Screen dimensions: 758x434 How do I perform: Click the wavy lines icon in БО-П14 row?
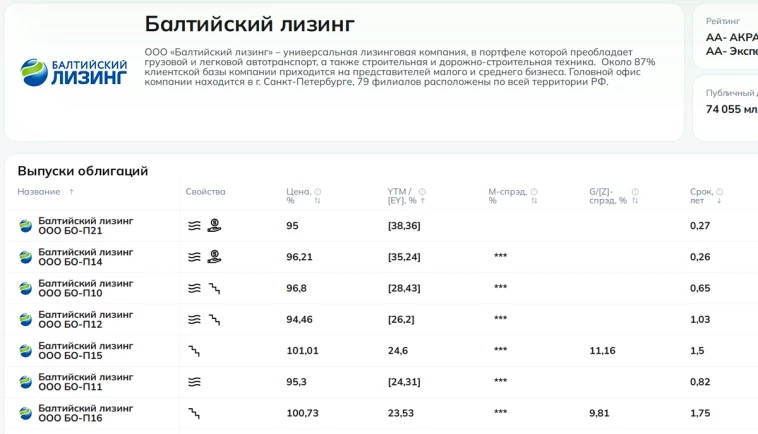point(194,257)
